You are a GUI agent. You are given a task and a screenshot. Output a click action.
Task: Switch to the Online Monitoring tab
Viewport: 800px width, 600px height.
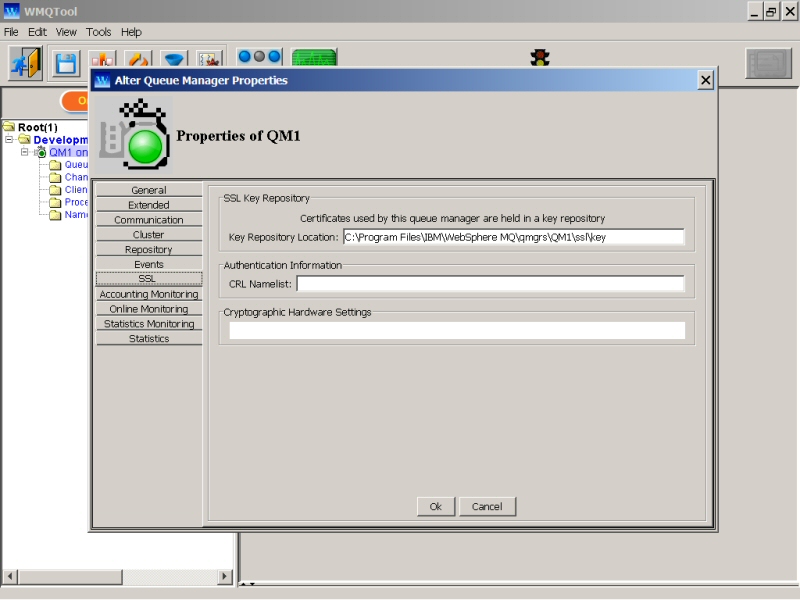tap(149, 309)
